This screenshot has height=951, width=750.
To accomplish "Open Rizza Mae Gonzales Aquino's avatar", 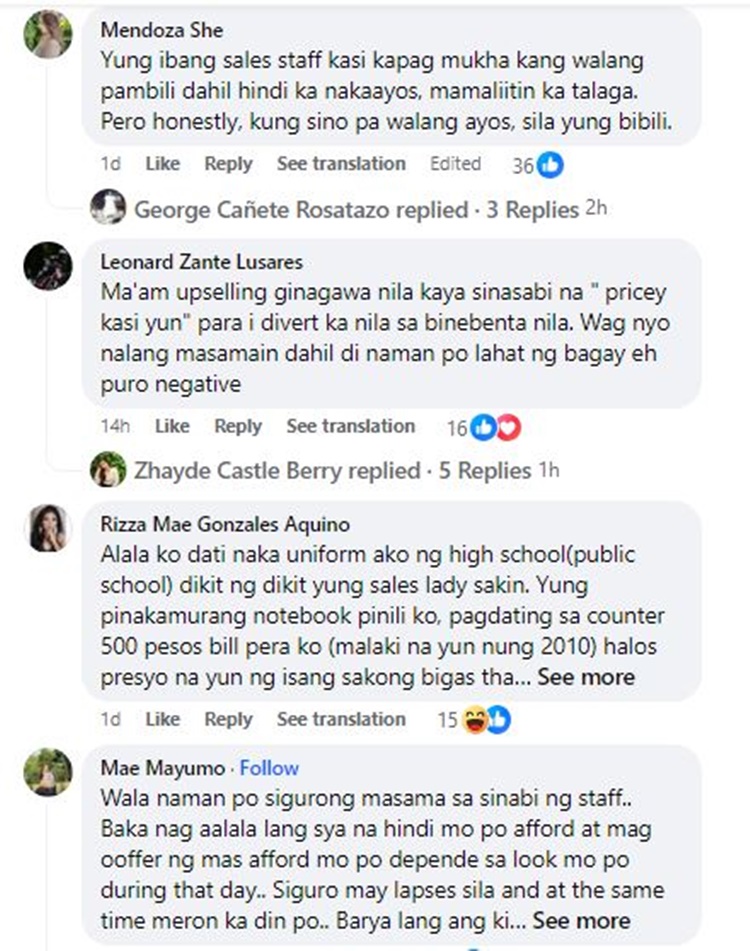I will (x=48, y=528).
